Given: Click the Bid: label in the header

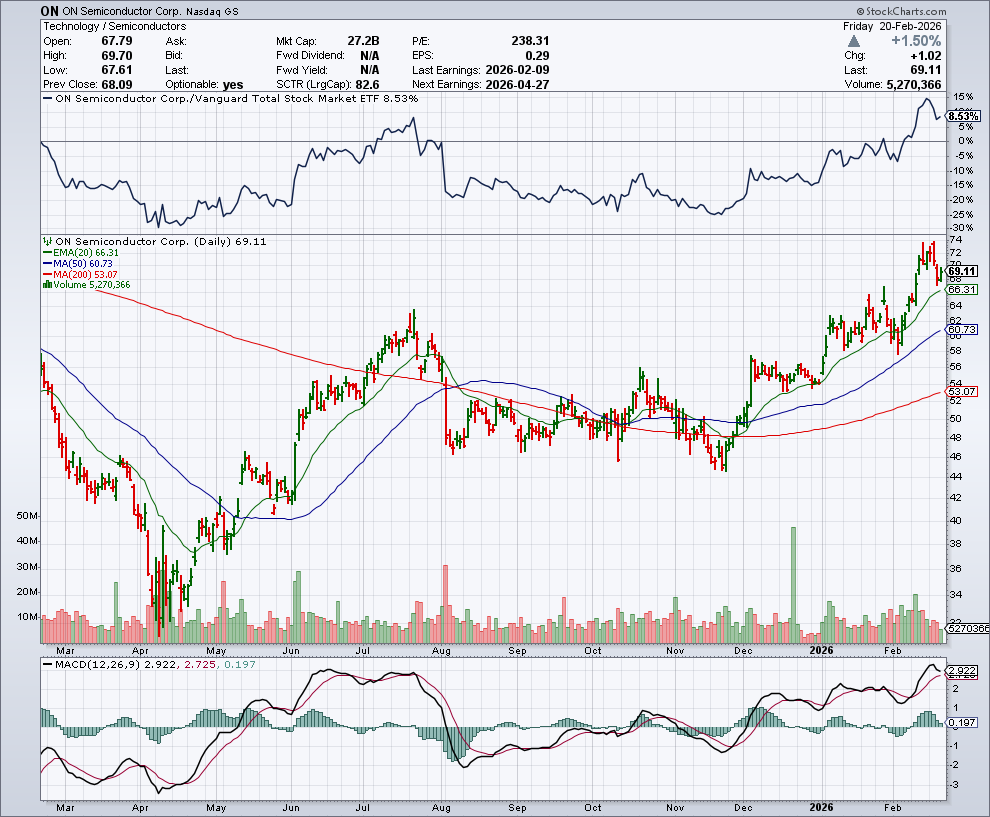Looking at the screenshot, I should pyautogui.click(x=174, y=56).
